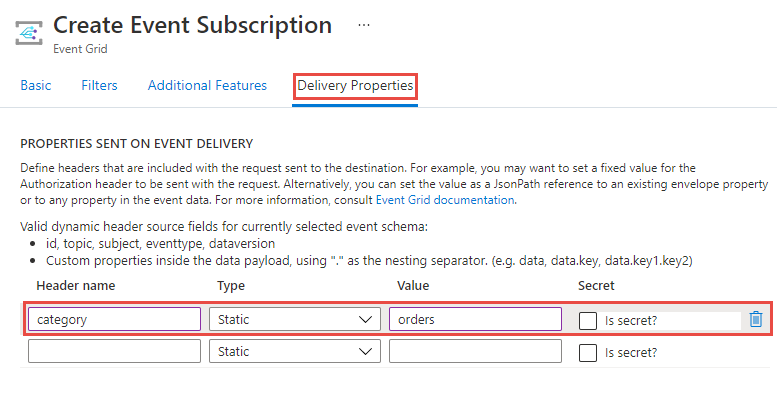
Task: Click the Event Grid logo icon
Action: point(28,33)
